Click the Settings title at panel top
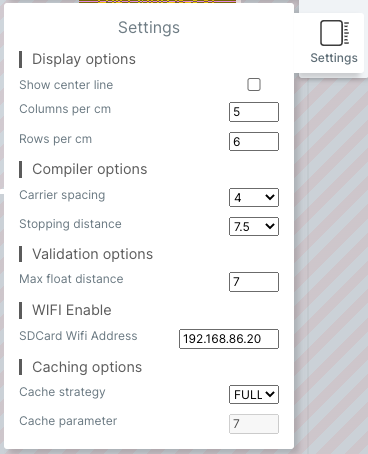This screenshot has width=368, height=454. click(x=149, y=27)
